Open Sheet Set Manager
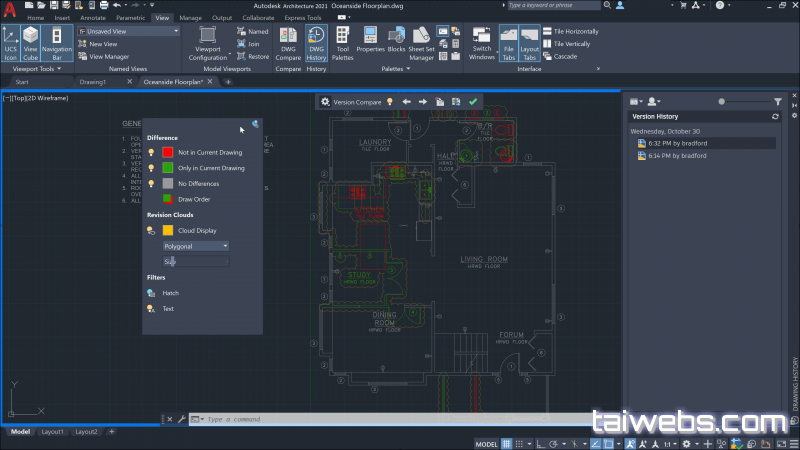The width and height of the screenshot is (800, 450). [421, 44]
